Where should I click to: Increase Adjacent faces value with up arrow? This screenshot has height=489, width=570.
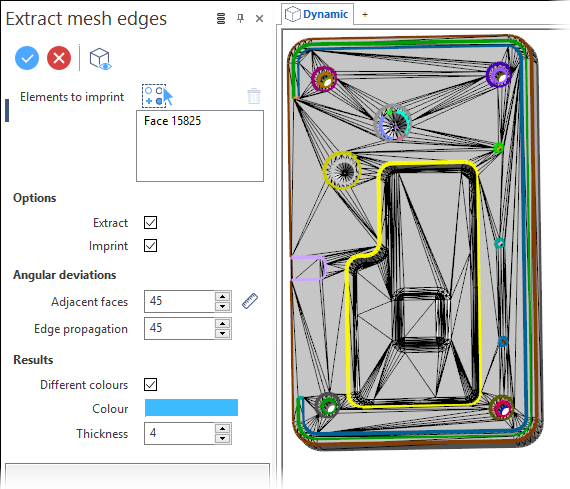pos(222,297)
